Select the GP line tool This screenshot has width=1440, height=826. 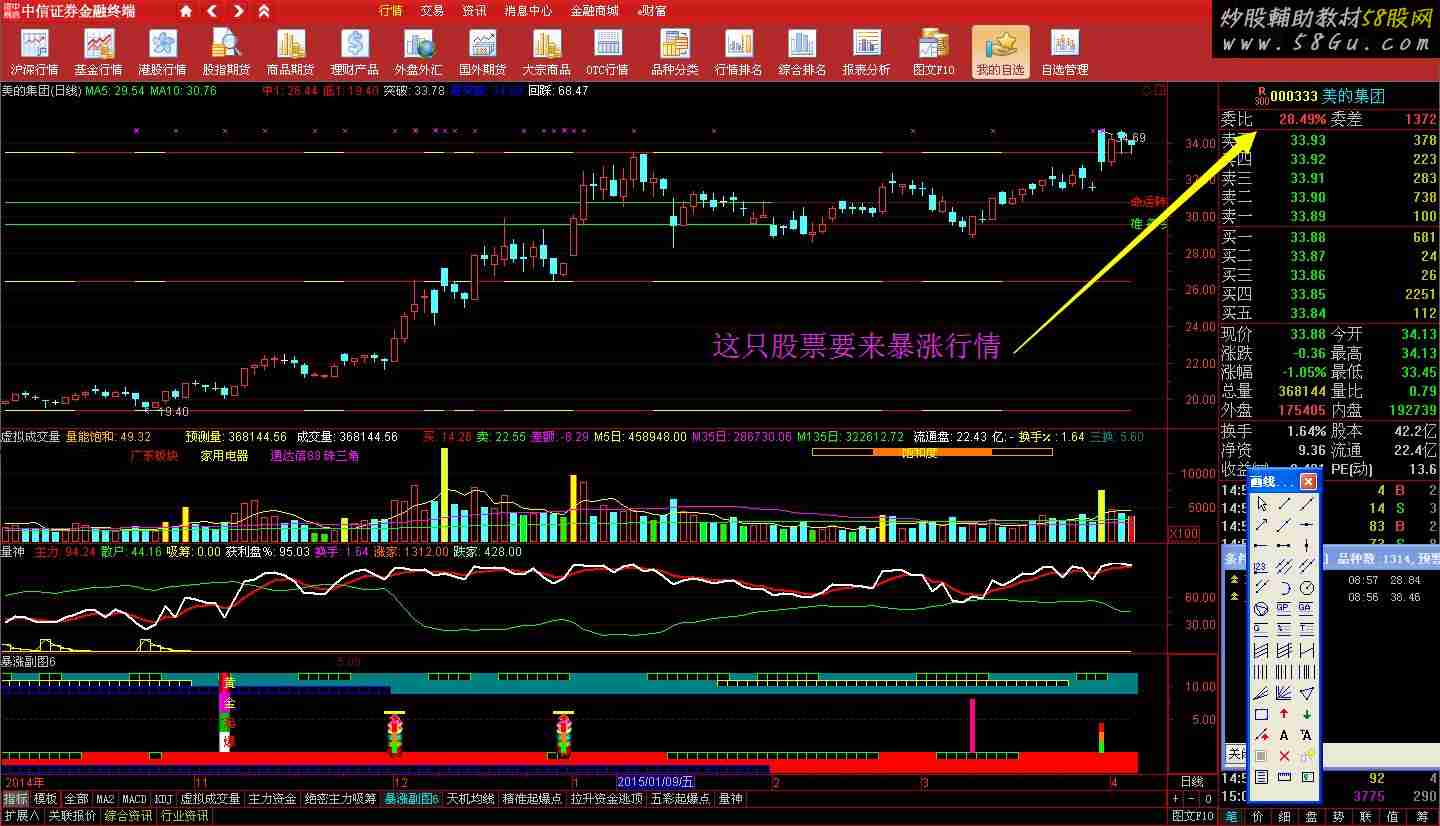pyautogui.click(x=1284, y=609)
